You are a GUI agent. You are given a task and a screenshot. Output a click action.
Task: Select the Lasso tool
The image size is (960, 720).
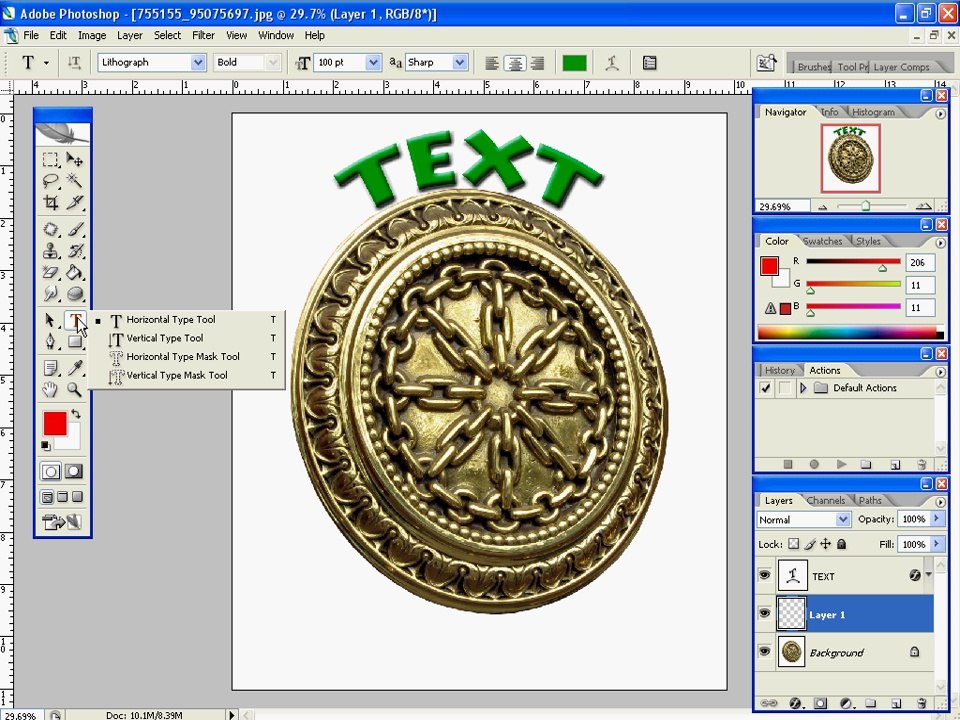pyautogui.click(x=51, y=180)
